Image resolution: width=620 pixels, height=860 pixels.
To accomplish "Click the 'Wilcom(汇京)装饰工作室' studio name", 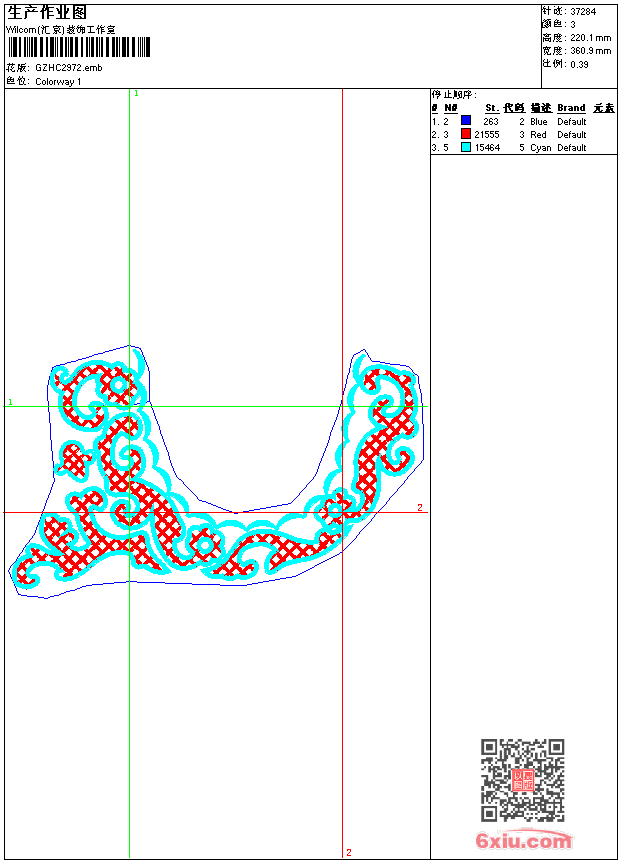I will click(61, 30).
